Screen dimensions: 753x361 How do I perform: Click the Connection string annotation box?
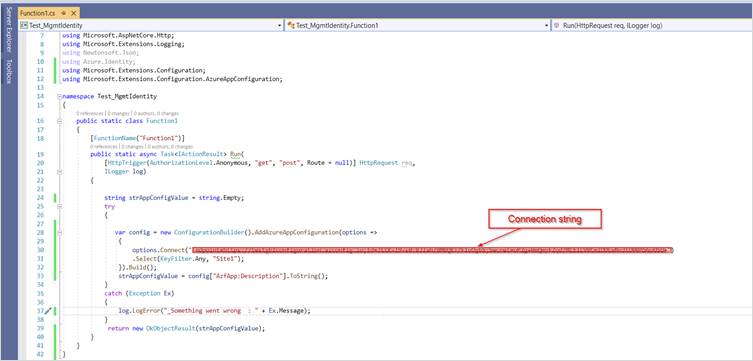[x=545, y=219]
